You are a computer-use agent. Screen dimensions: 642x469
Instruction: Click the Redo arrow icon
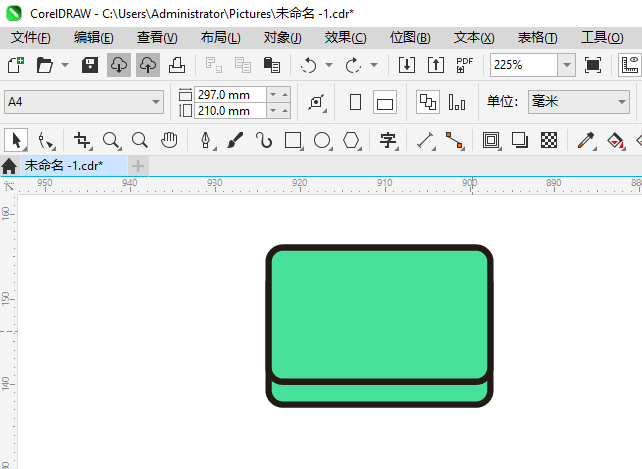353,65
